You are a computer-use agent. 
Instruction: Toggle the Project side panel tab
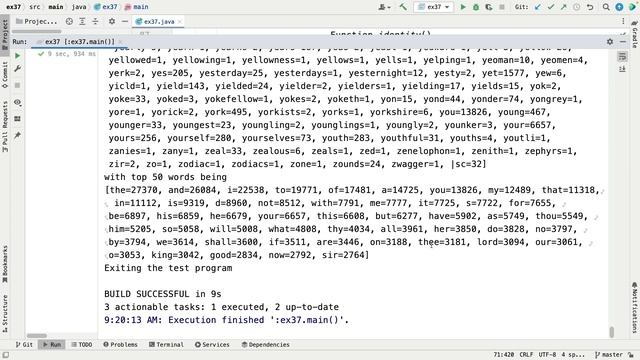[5, 35]
